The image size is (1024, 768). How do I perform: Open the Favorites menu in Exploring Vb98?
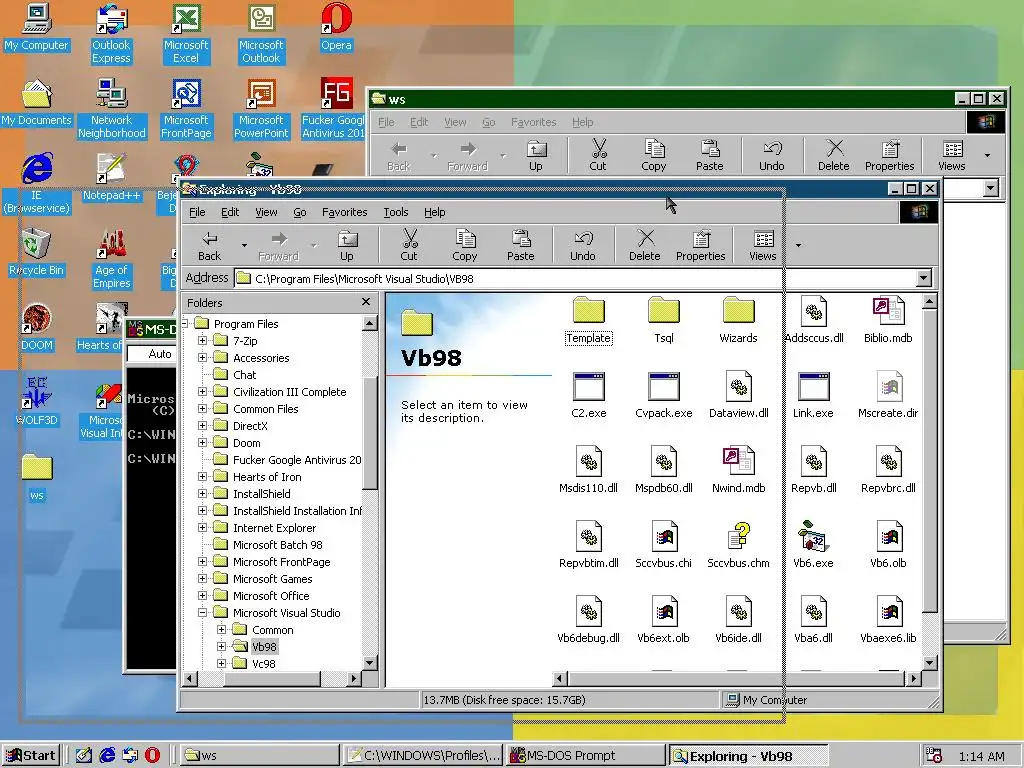[344, 212]
